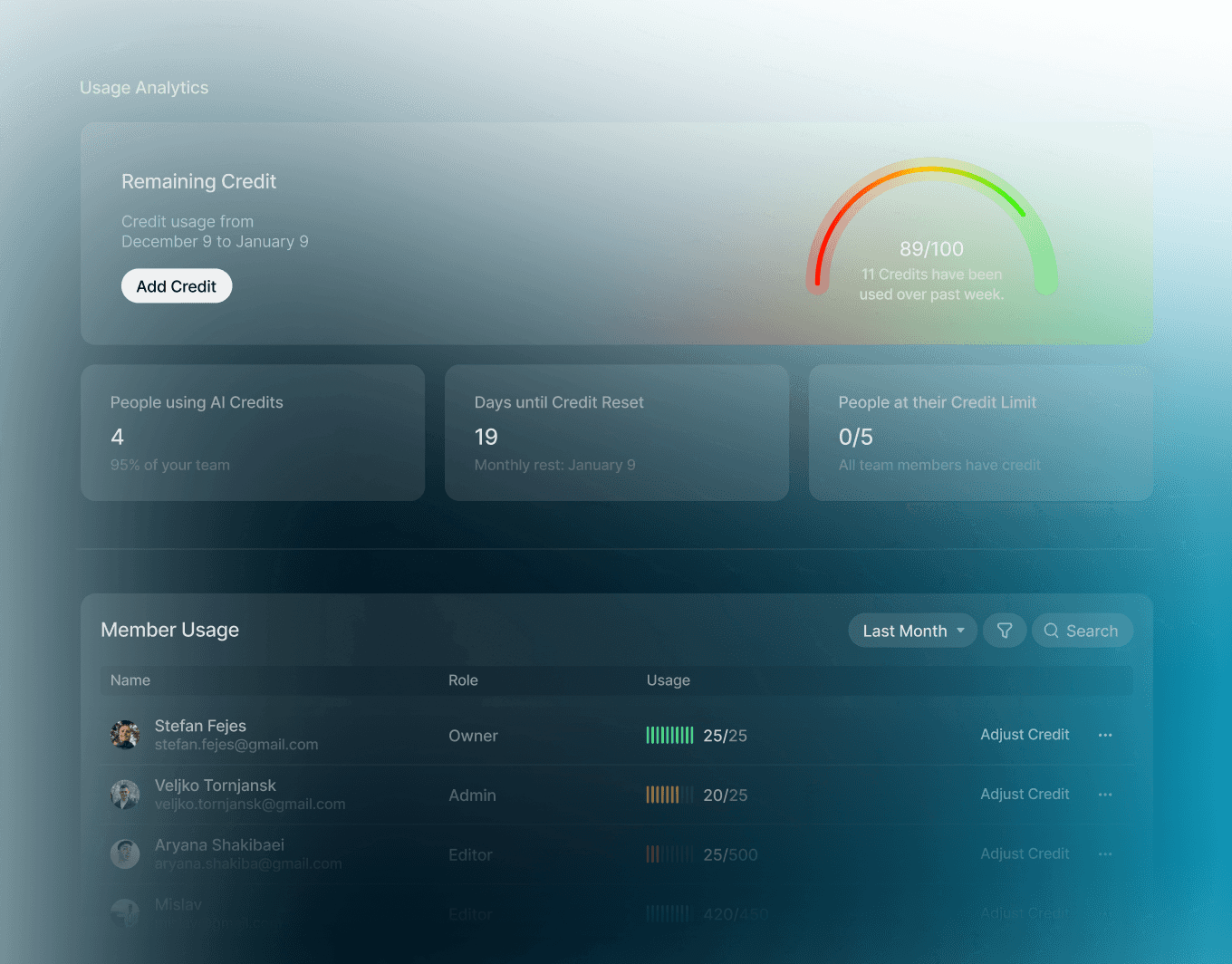
Task: Click Aryana Shakibaei avatar
Action: tap(125, 854)
